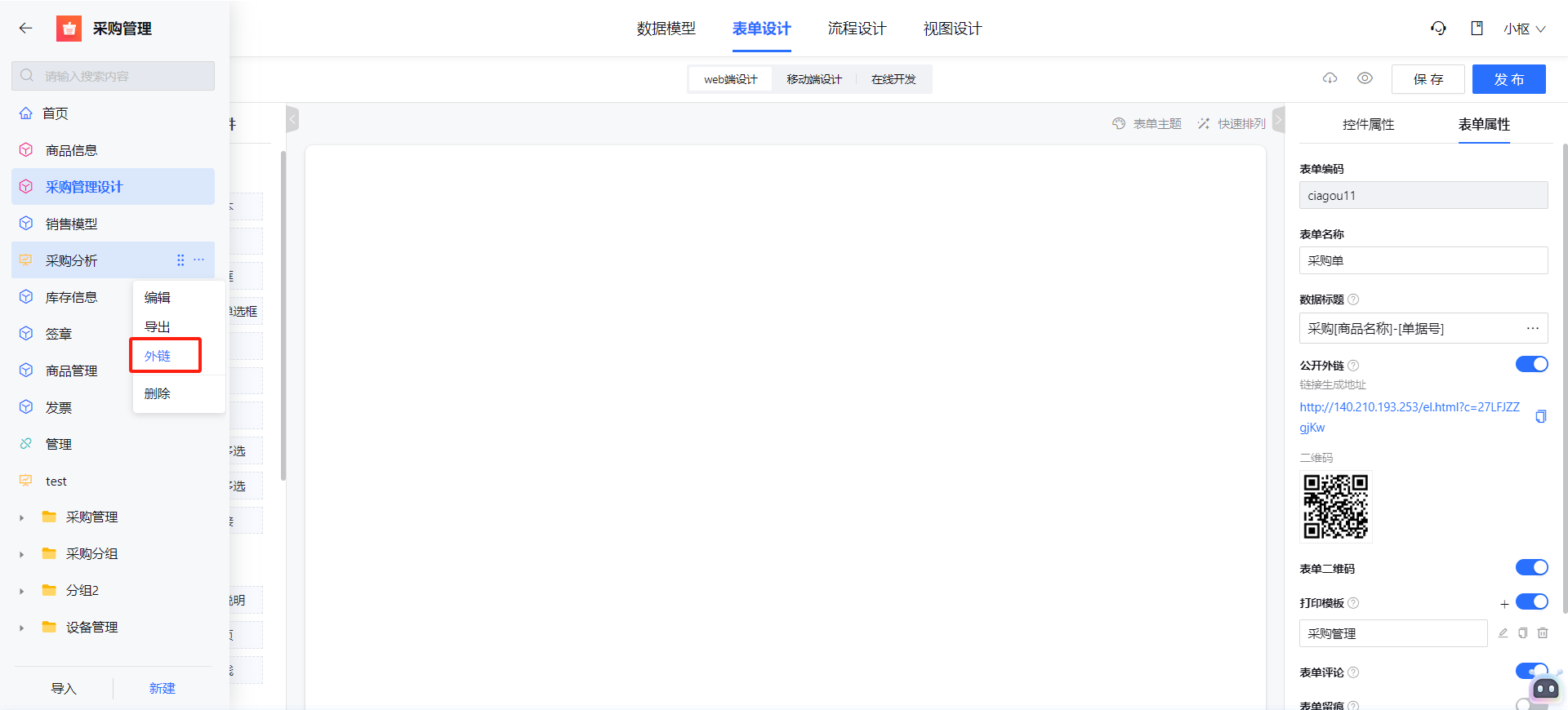
Task: Click the 导入 button
Action: tap(64, 689)
